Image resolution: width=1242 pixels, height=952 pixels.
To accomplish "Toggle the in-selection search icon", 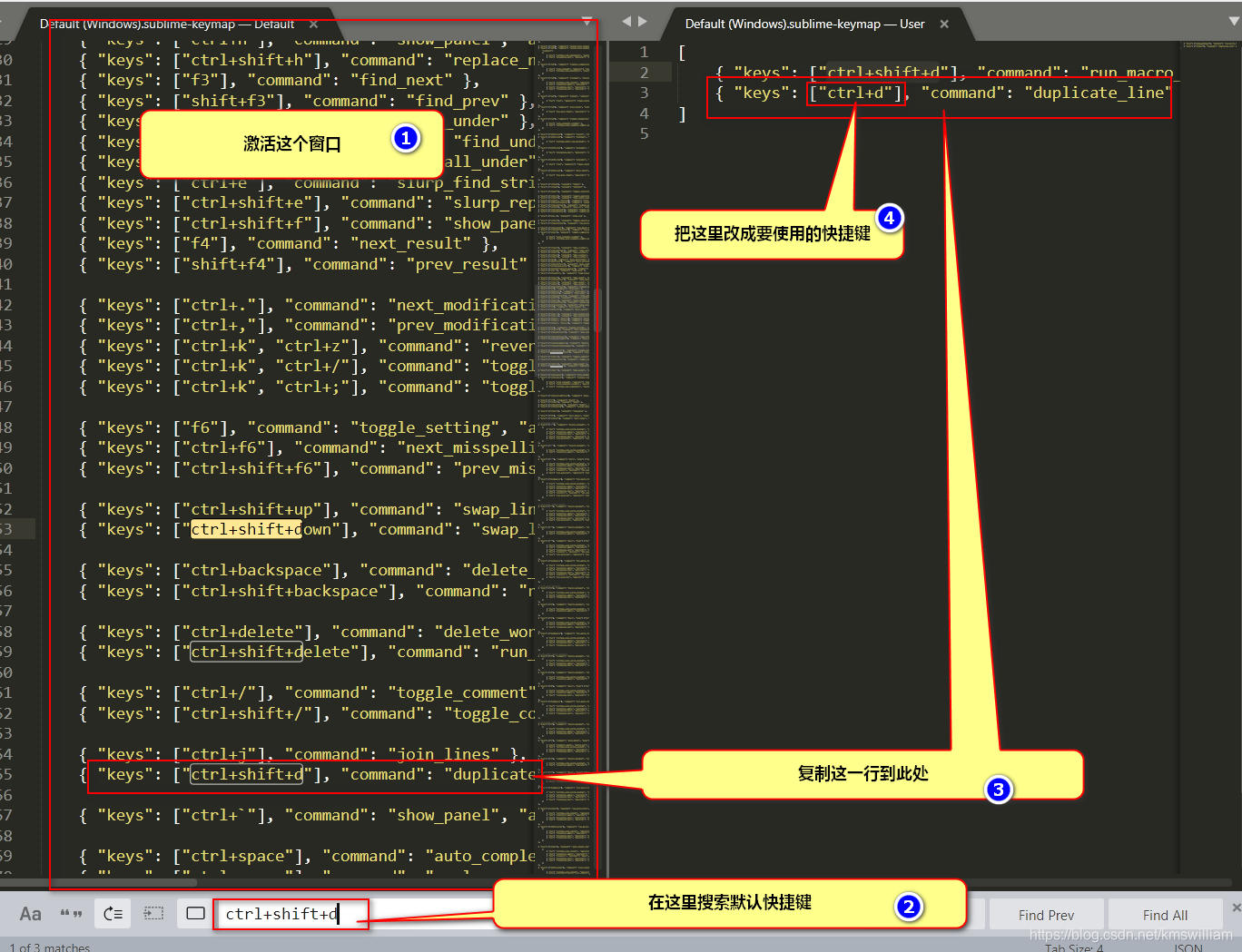I will tap(154, 914).
